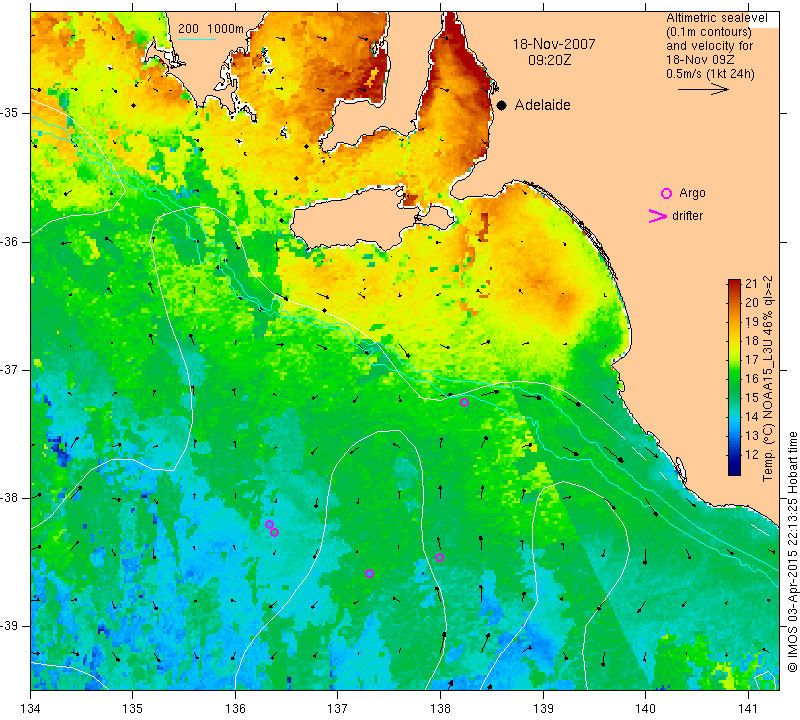This screenshot has height=720, width=800.
Task: Click latitude axis label -36
Action: click(x=10, y=241)
